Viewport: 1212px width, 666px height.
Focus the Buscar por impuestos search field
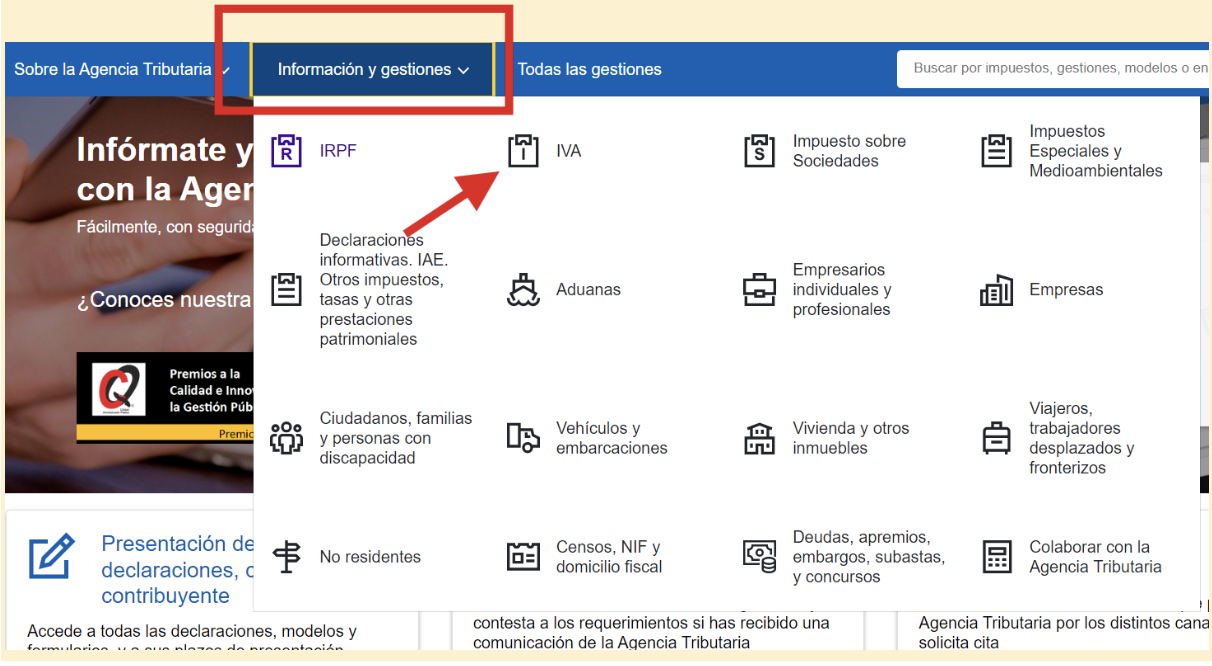1053,69
